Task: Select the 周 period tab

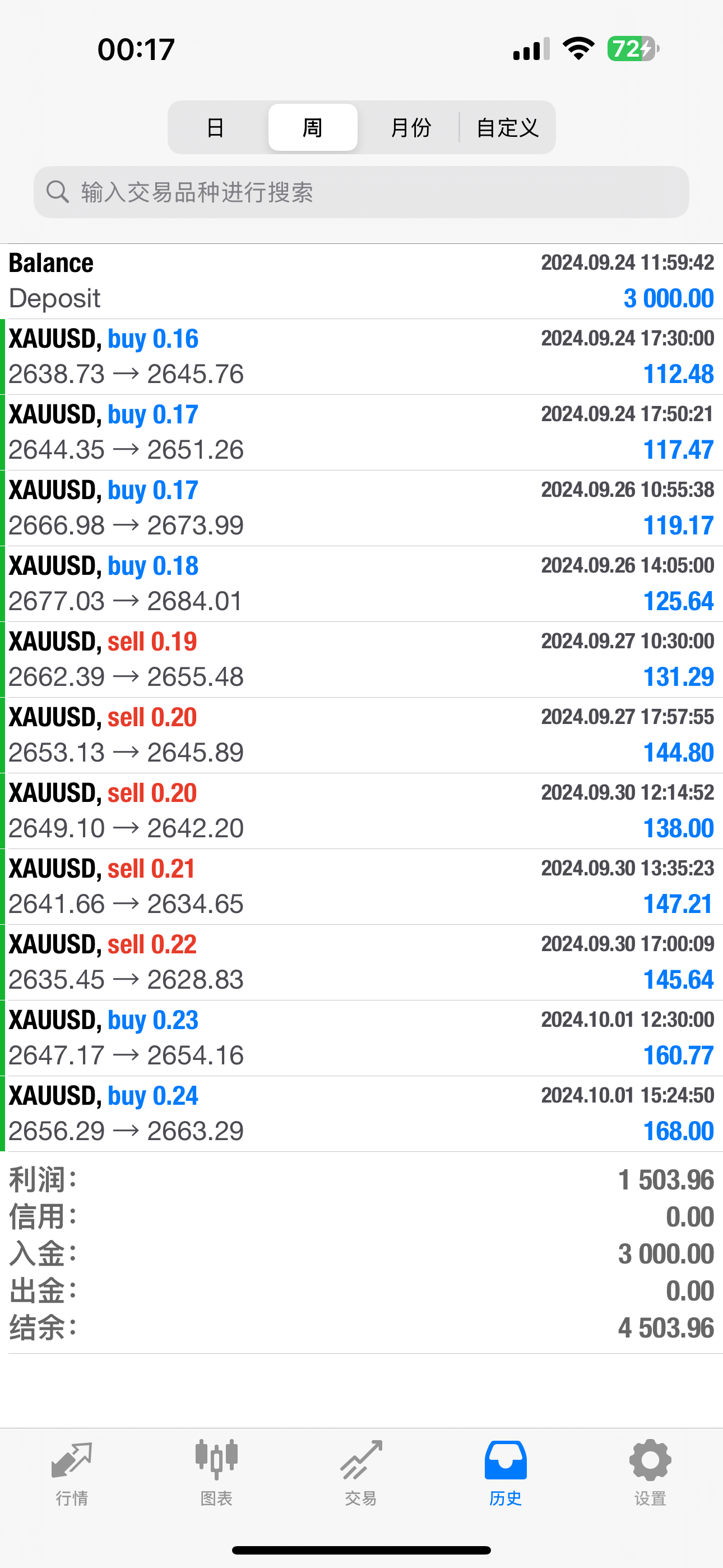Action: [313, 127]
